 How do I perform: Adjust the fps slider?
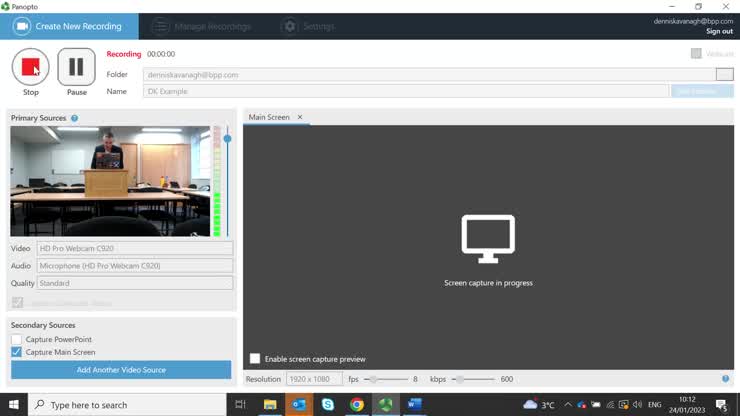click(x=371, y=379)
